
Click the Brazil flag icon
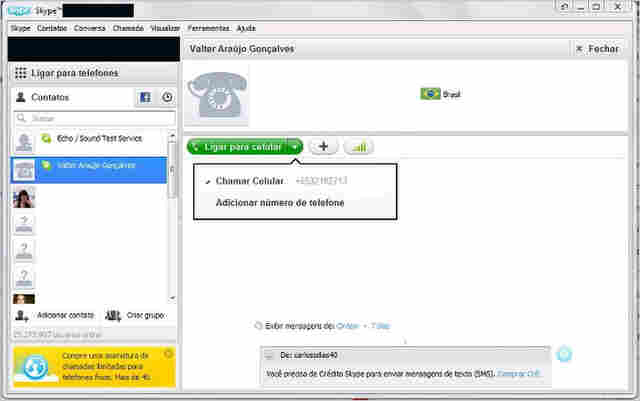click(430, 94)
